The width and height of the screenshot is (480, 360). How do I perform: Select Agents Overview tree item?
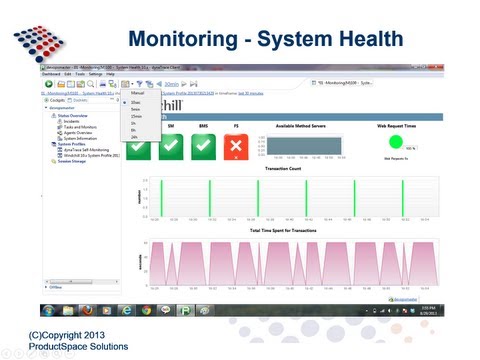(78, 133)
